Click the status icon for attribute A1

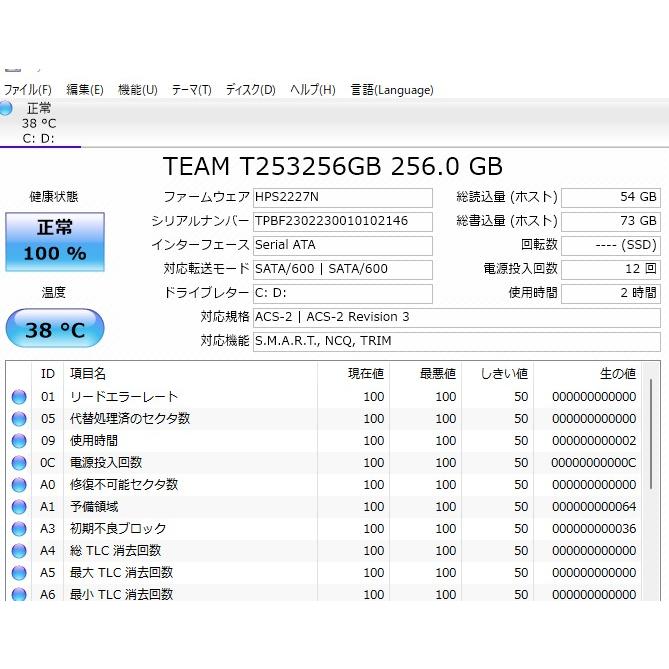(19, 507)
